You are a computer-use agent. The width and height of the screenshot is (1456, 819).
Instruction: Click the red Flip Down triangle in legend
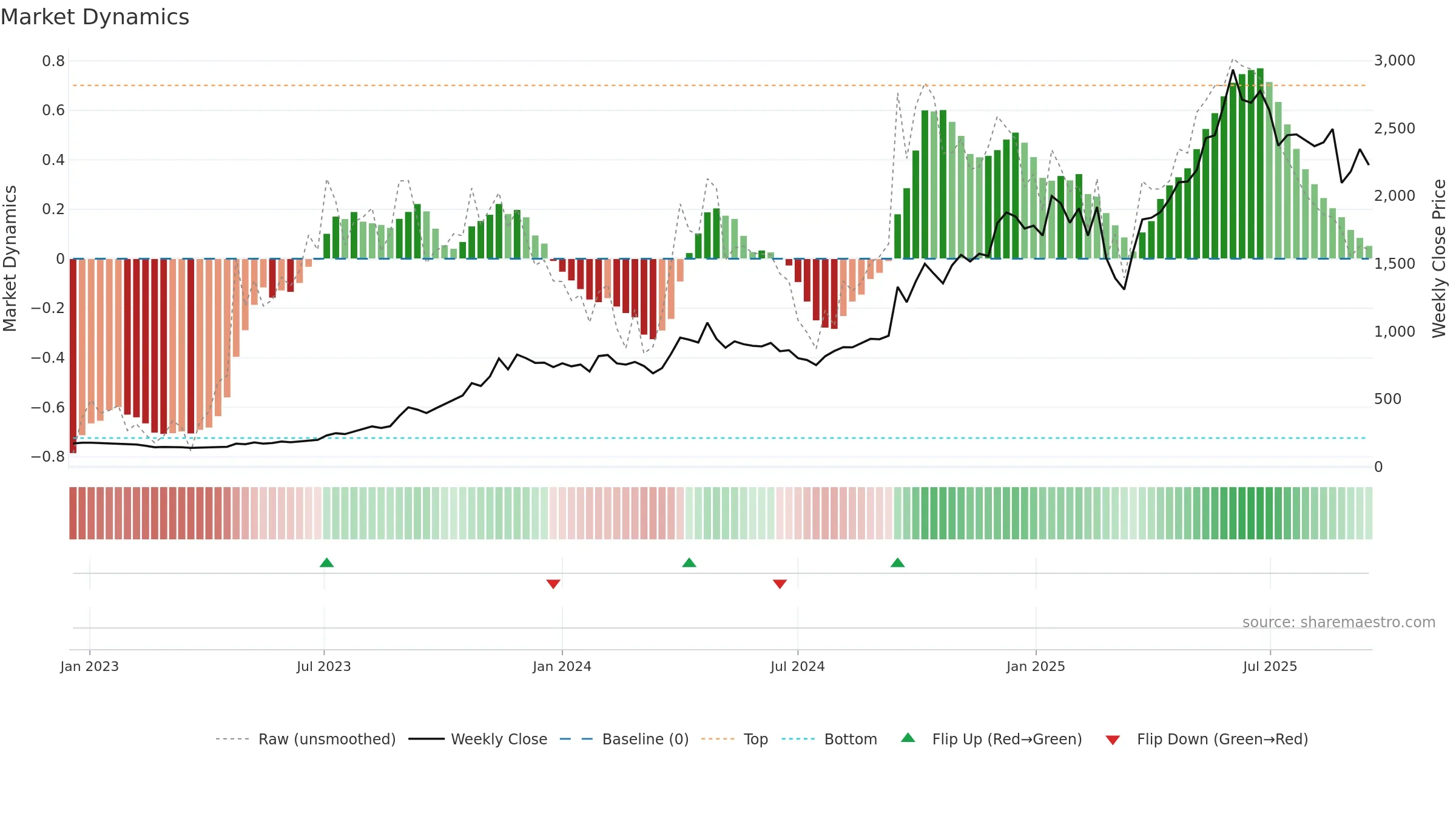1113,740
